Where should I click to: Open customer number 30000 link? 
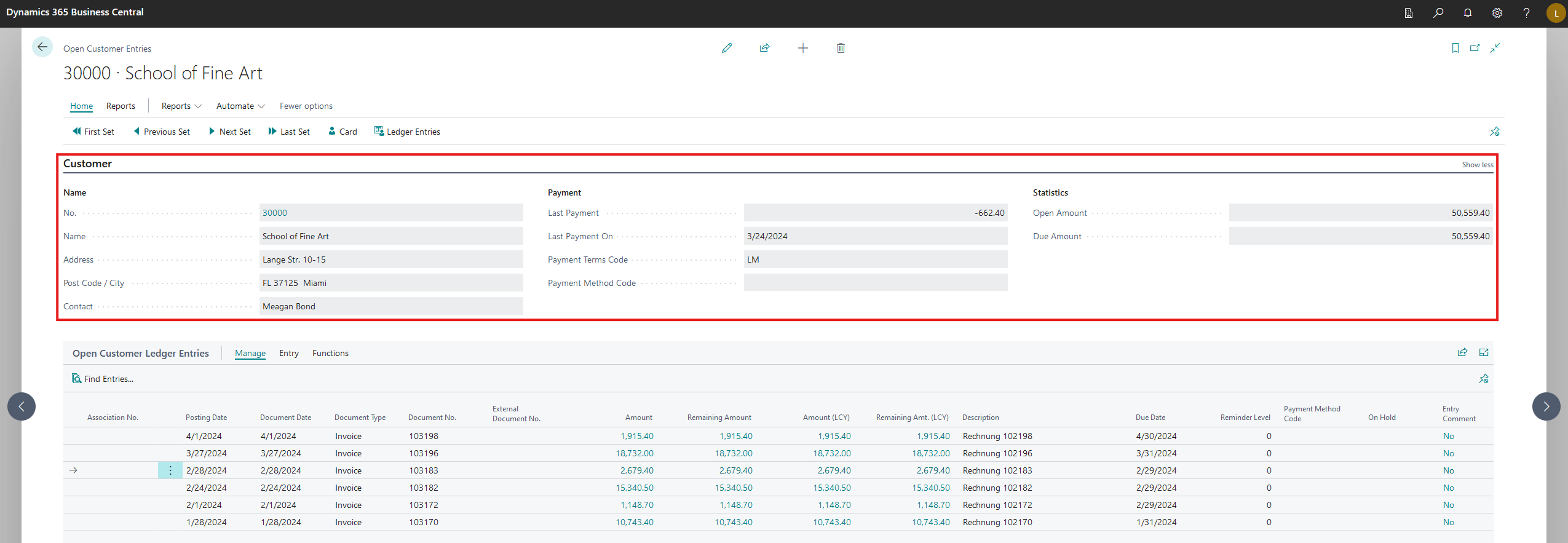click(x=275, y=213)
